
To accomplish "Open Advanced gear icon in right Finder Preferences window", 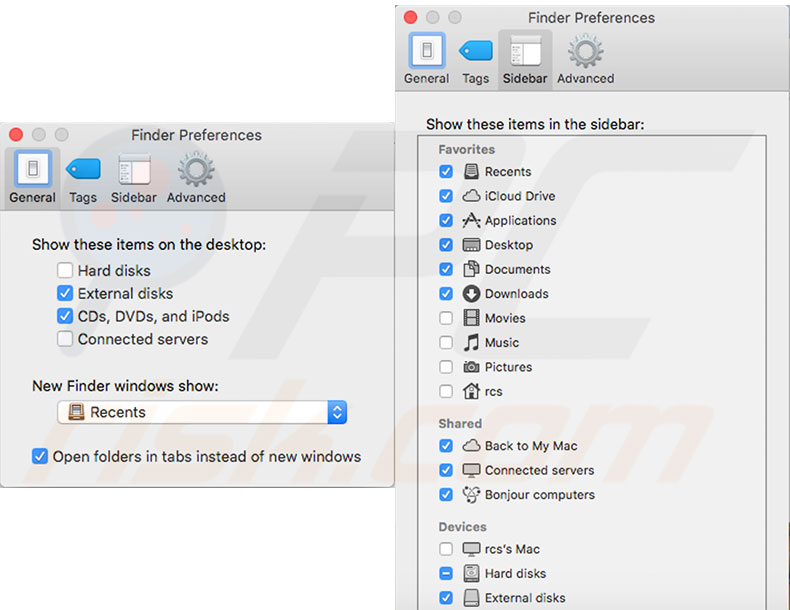I will 585,50.
